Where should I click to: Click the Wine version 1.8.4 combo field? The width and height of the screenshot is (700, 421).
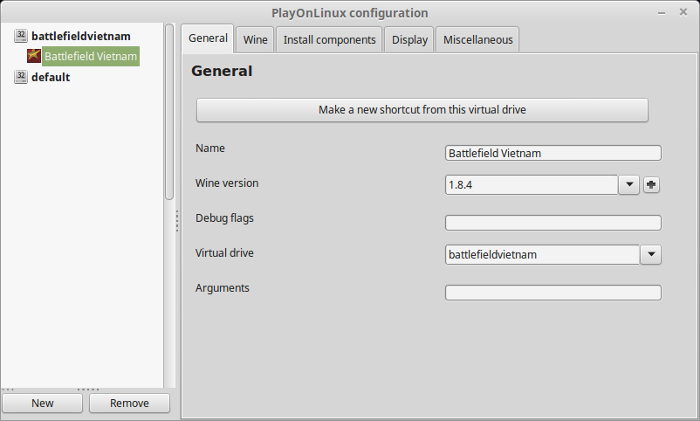(x=531, y=185)
